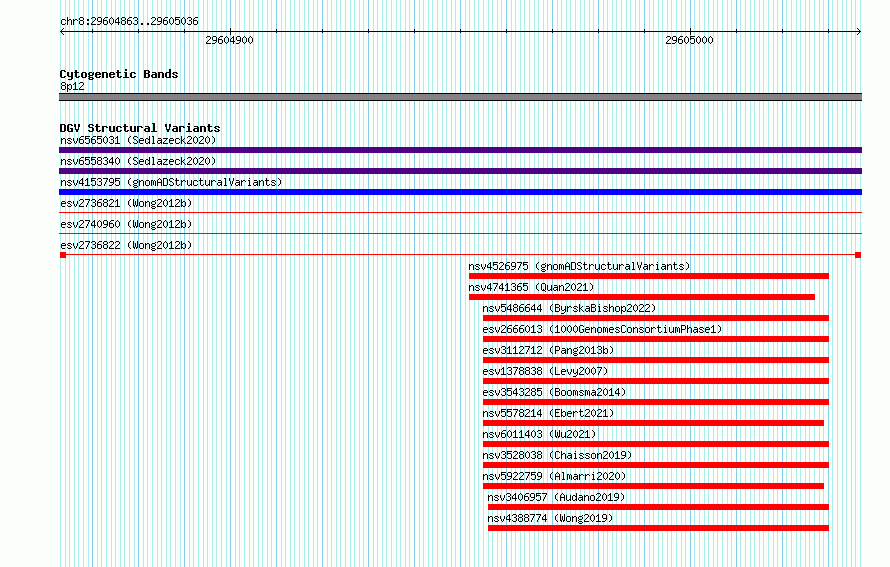Click the red bar under esv3543285
This screenshot has height=567, width=890.
click(x=656, y=402)
